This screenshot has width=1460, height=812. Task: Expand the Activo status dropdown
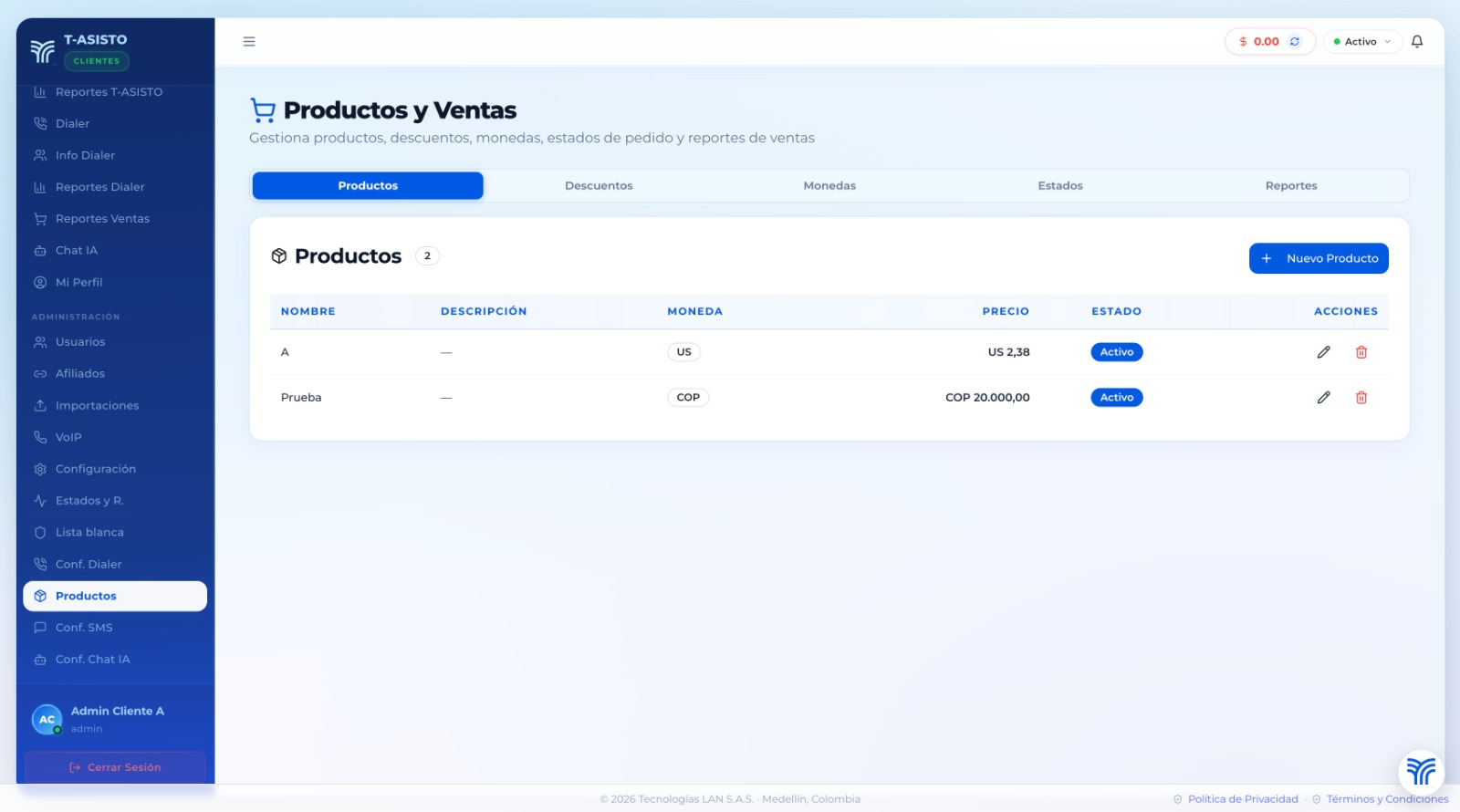1361,42
